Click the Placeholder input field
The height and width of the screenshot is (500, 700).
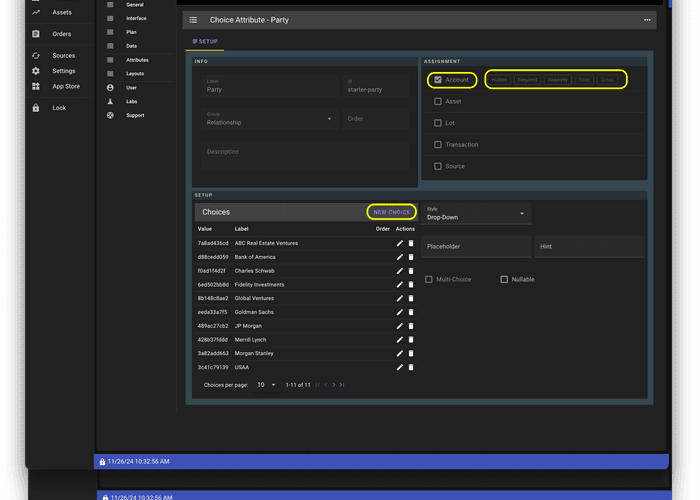click(475, 246)
